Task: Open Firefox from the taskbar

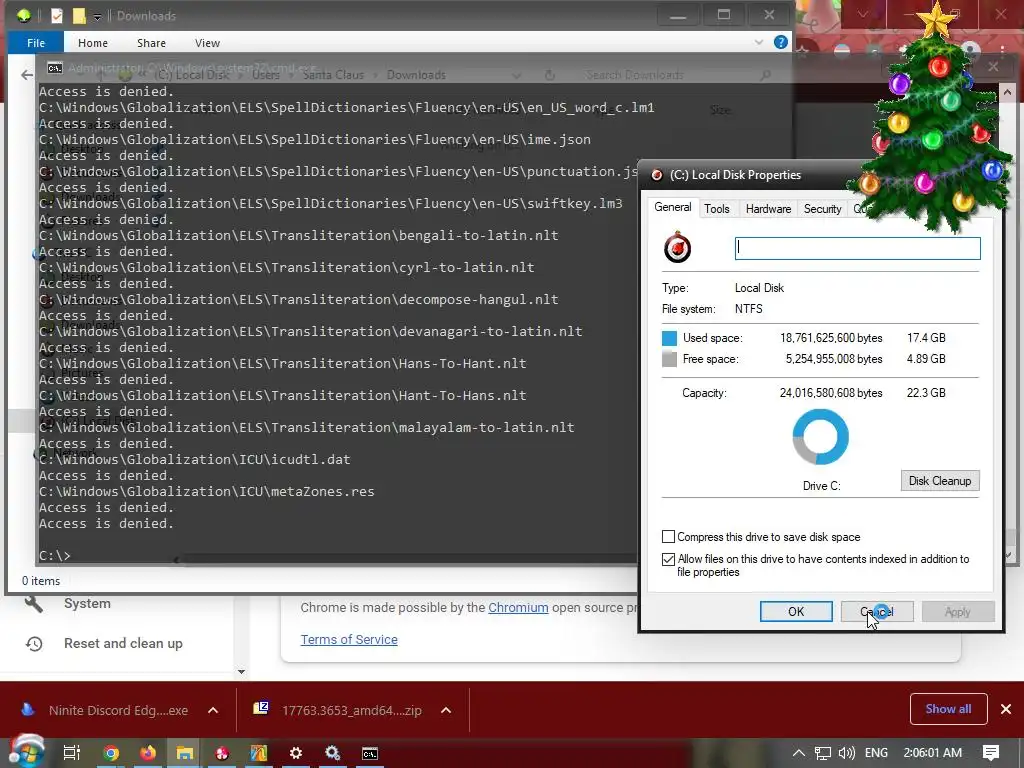Action: click(x=148, y=753)
